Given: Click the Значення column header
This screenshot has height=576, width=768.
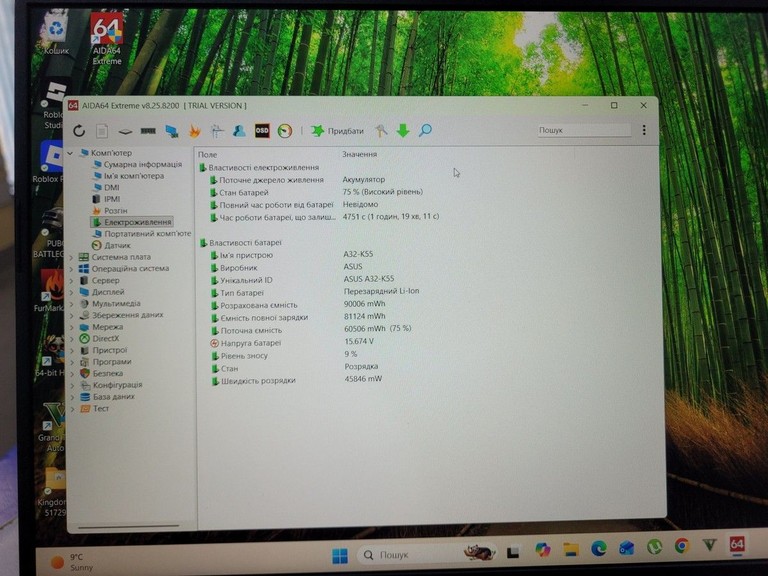Looking at the screenshot, I should point(359,155).
